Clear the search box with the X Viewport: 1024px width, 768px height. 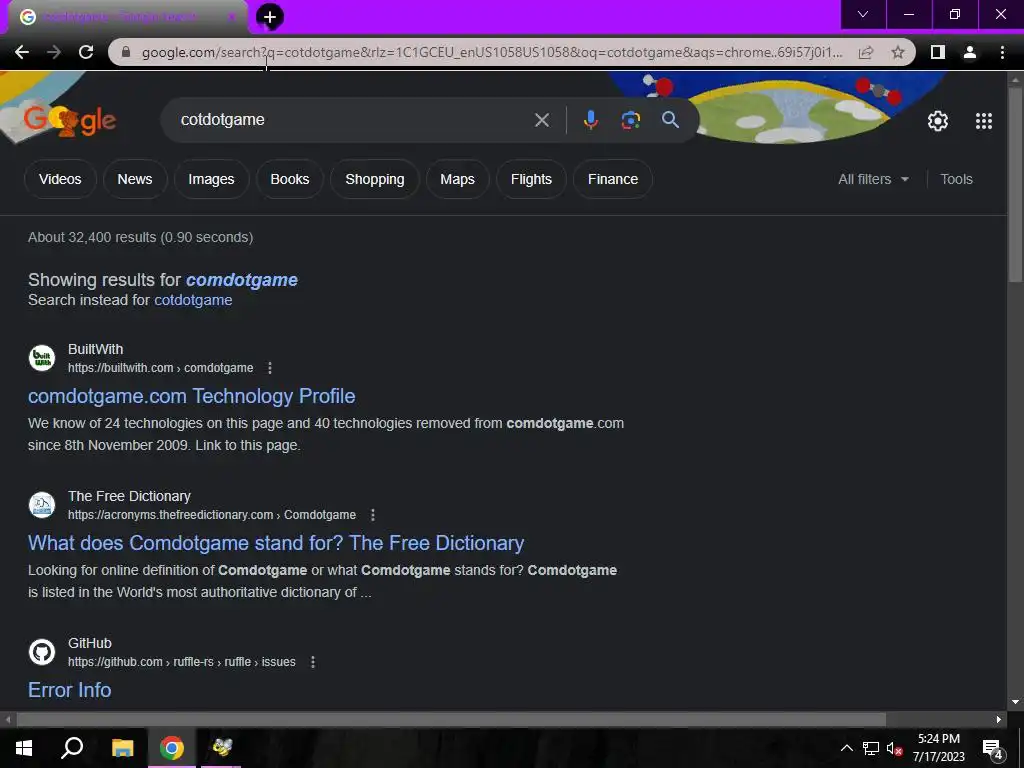coord(541,120)
